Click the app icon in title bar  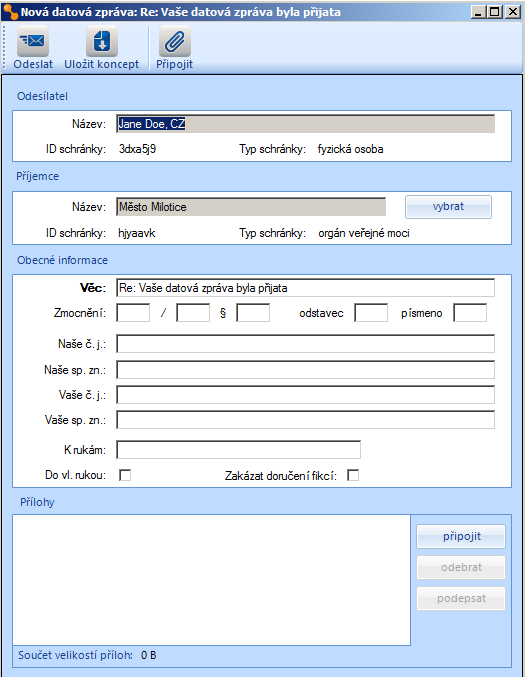click(10, 11)
